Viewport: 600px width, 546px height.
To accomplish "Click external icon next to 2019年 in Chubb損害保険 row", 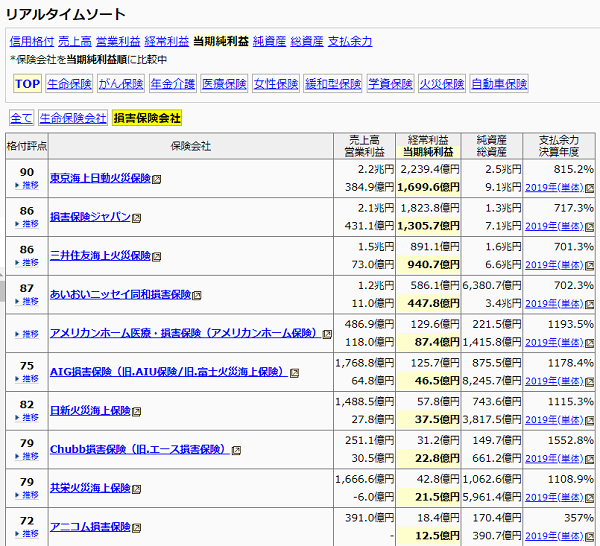I will 590,460.
